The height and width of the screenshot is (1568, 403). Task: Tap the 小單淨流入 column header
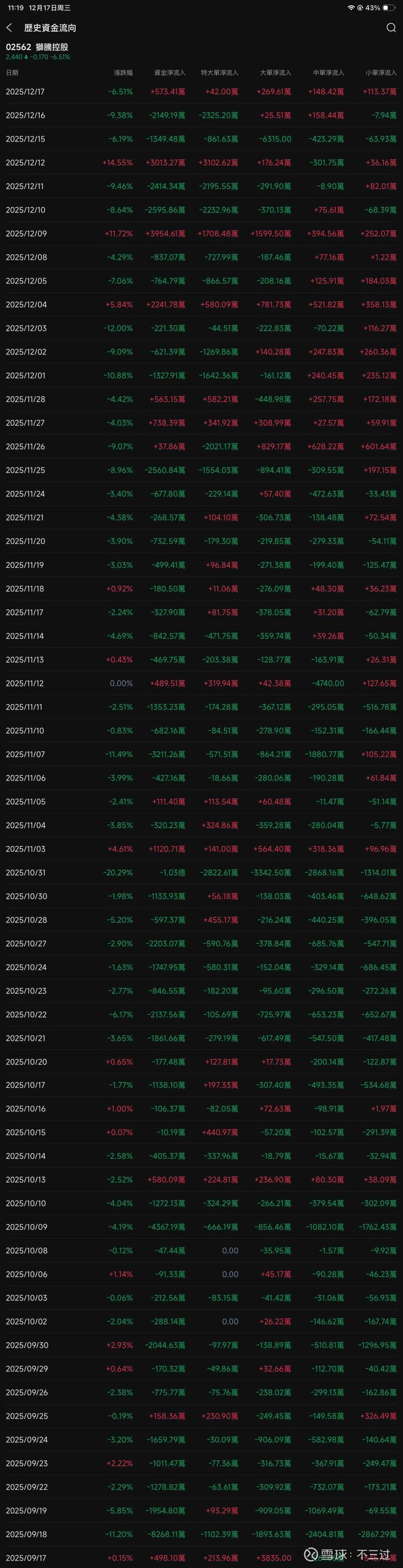[381, 73]
